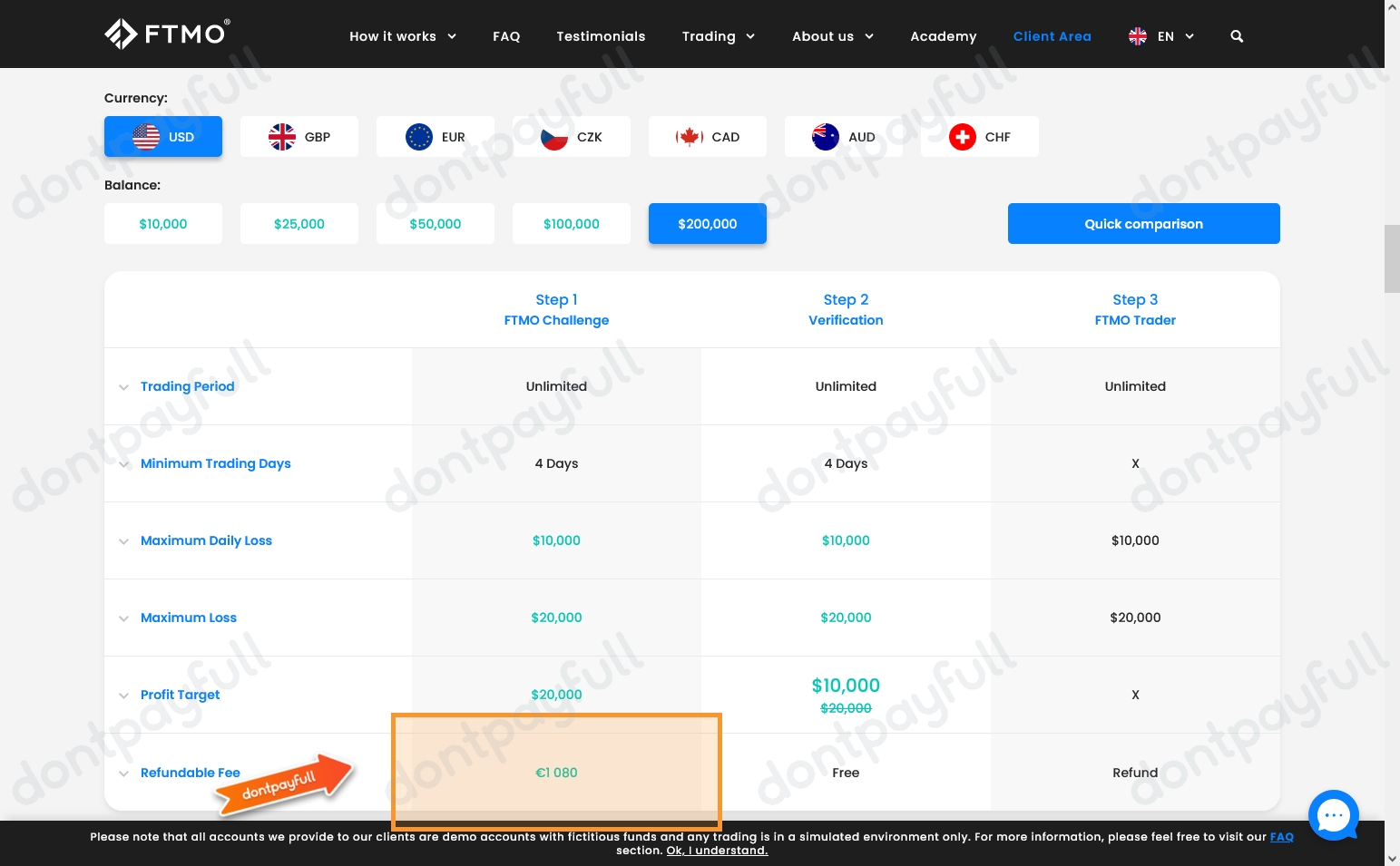
Task: Open the Testimonials page
Action: click(601, 36)
